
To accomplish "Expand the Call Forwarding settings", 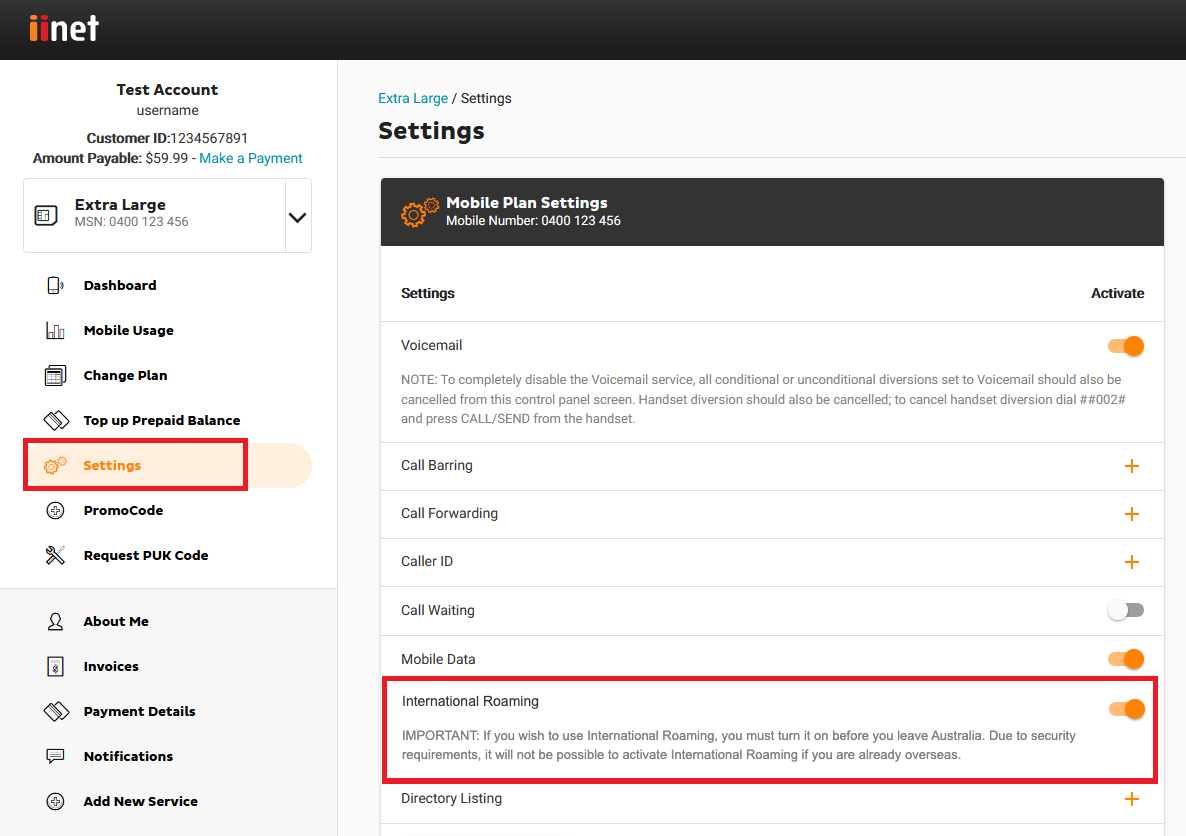I will (1131, 514).
